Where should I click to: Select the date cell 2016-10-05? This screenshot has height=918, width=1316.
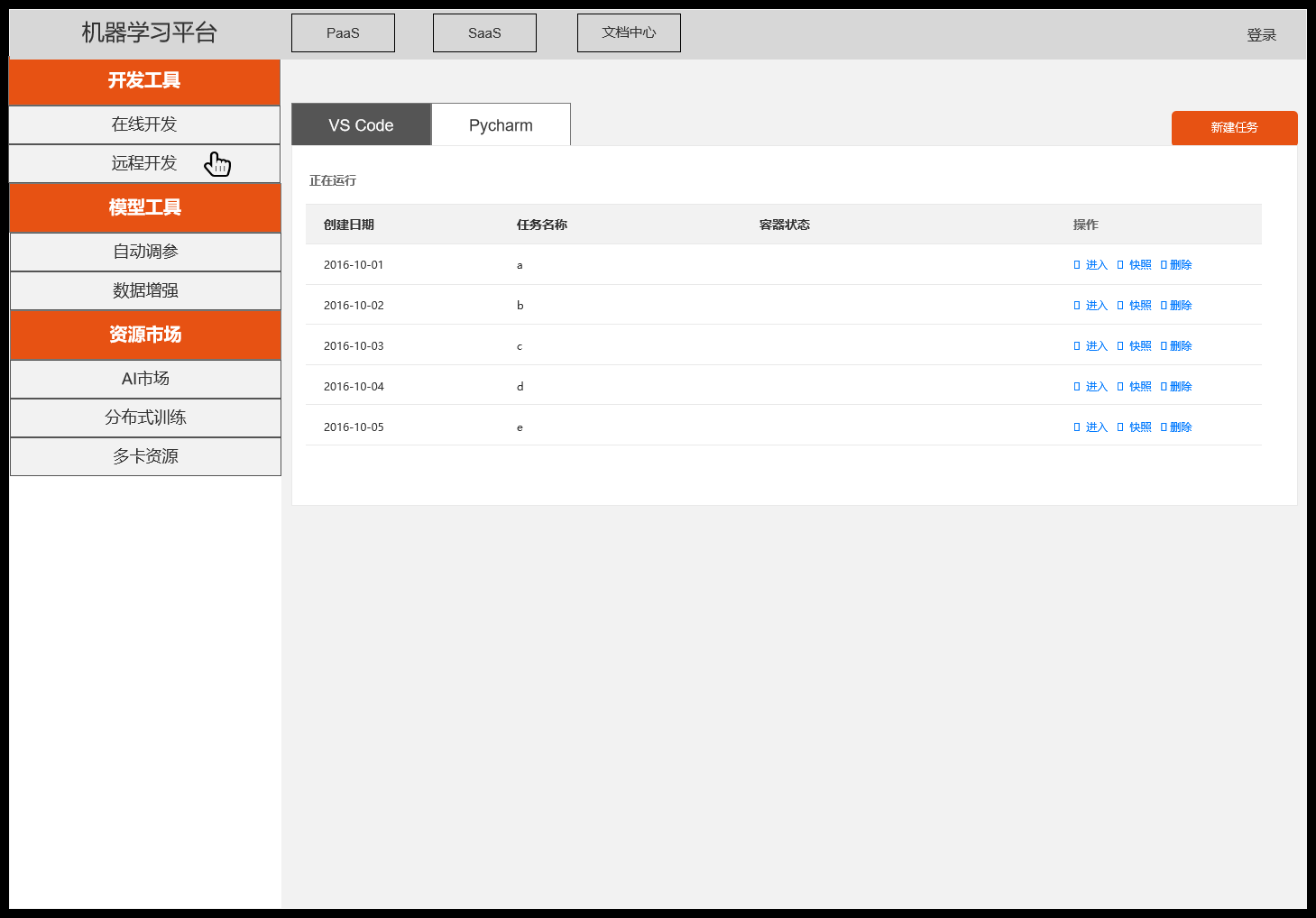(x=354, y=427)
